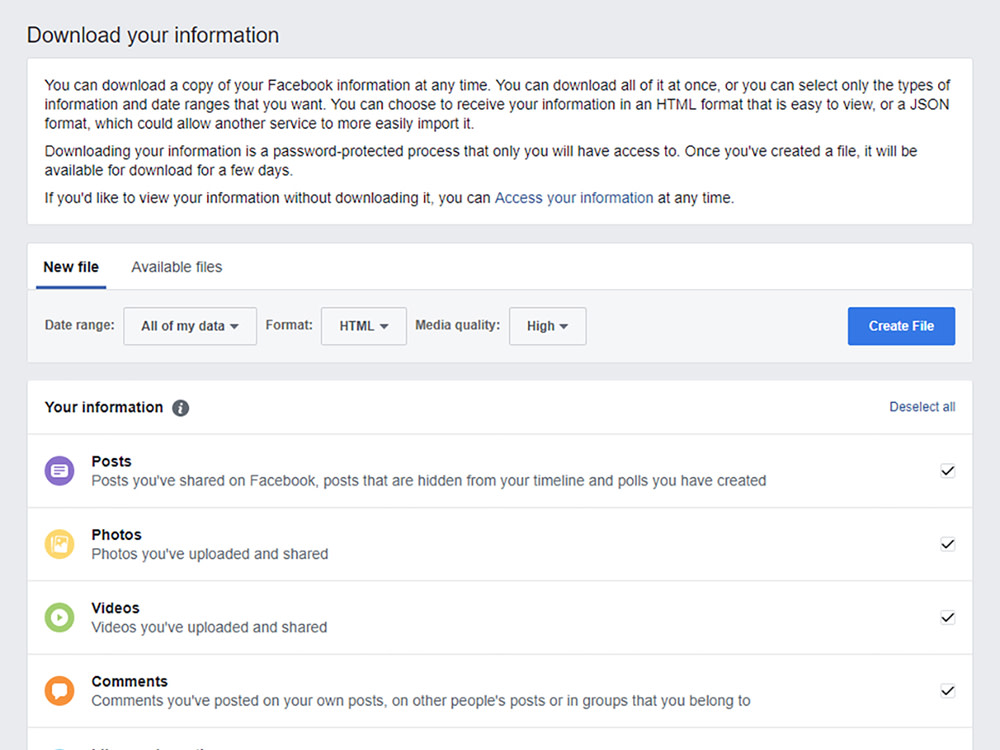Switch to the Available files tab
Image resolution: width=1000 pixels, height=750 pixels.
click(x=176, y=267)
